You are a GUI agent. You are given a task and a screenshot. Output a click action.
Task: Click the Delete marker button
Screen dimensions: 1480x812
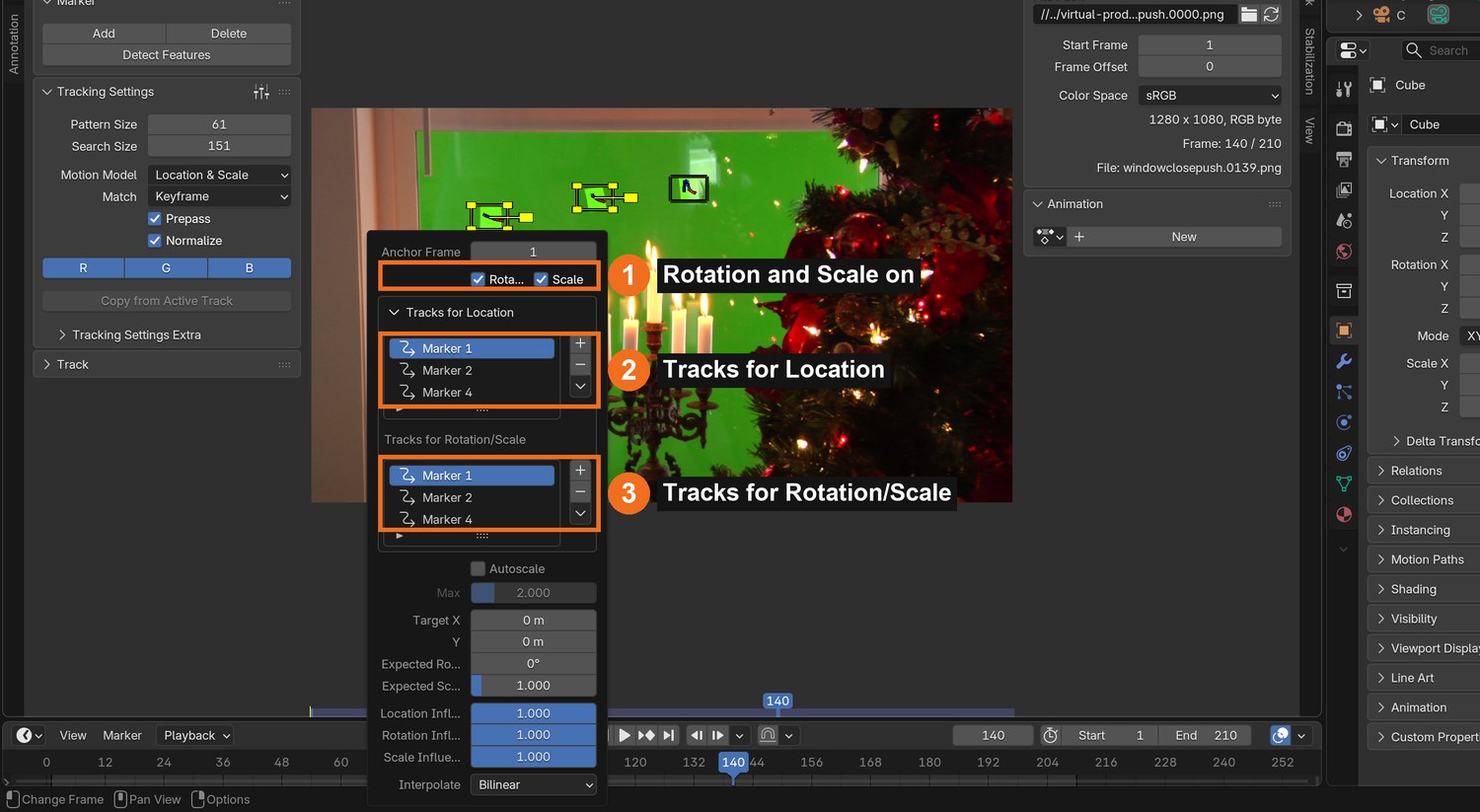point(229,34)
